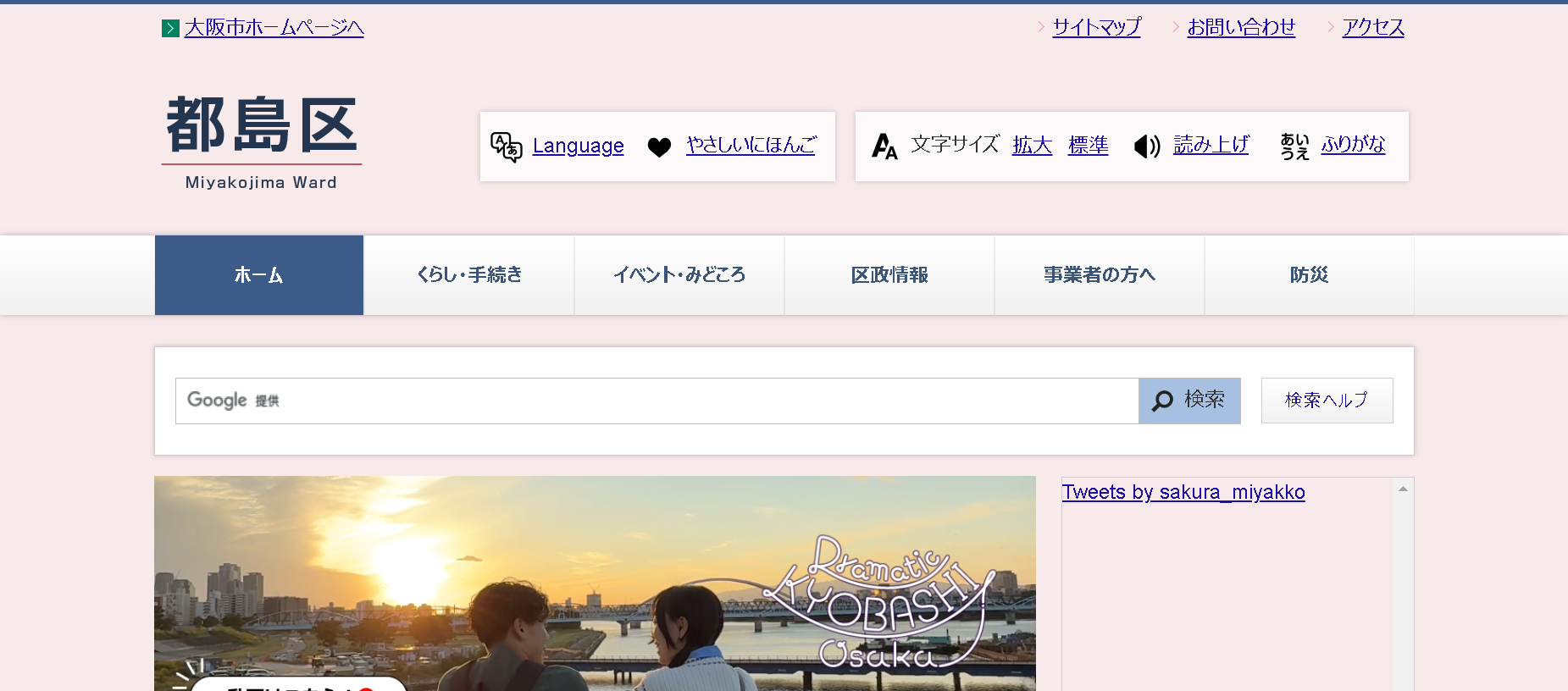This screenshot has height=691, width=1568.
Task: Focus the Google search input field
Action: pyautogui.click(x=657, y=401)
